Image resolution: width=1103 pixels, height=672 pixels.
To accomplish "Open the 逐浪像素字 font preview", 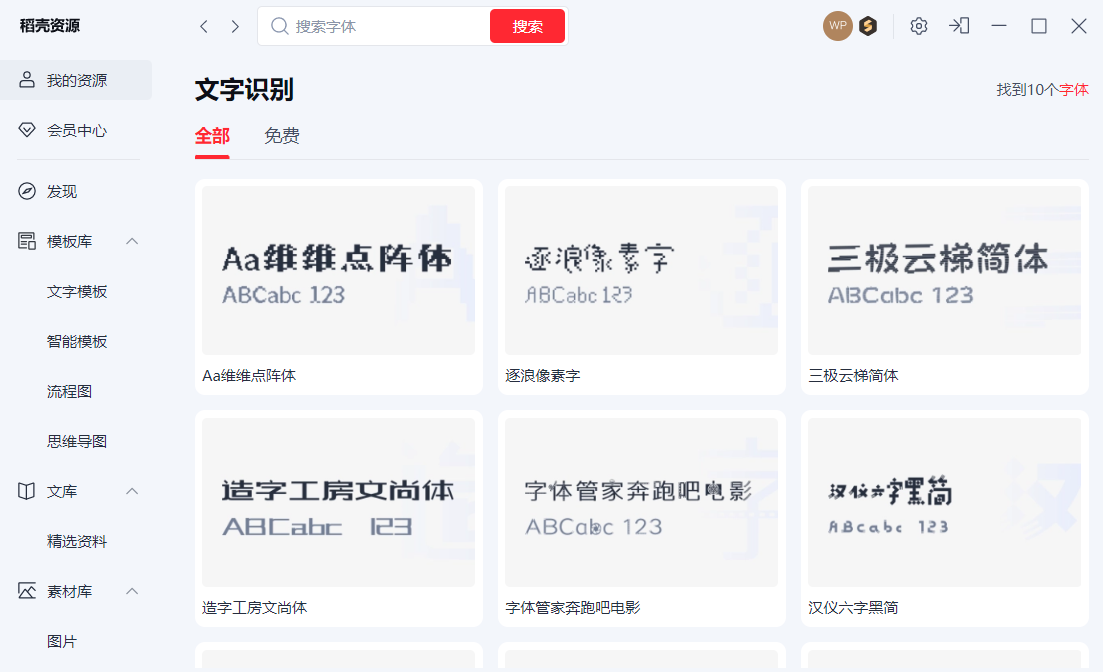I will (642, 270).
